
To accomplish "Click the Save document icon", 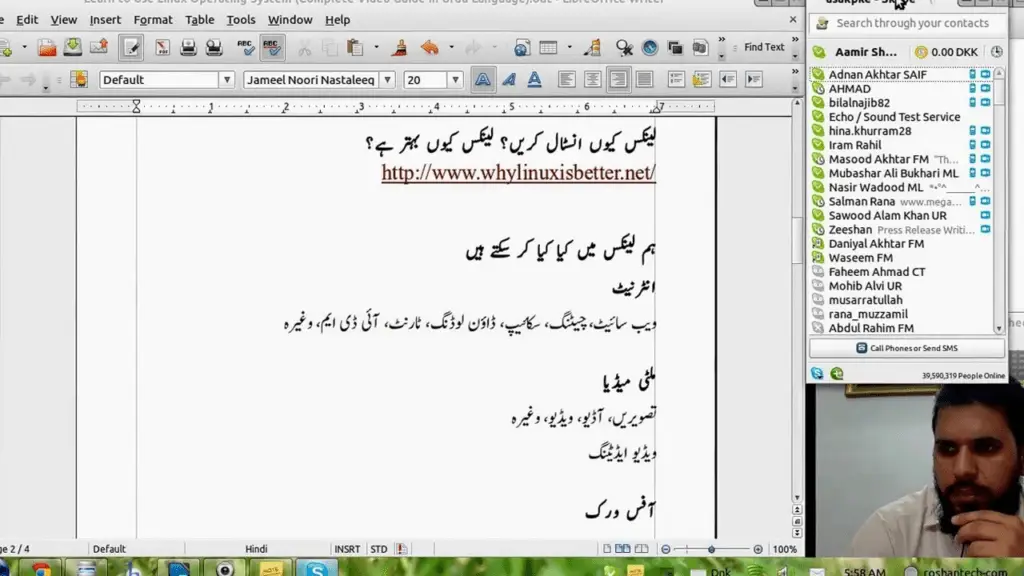I will 72,47.
